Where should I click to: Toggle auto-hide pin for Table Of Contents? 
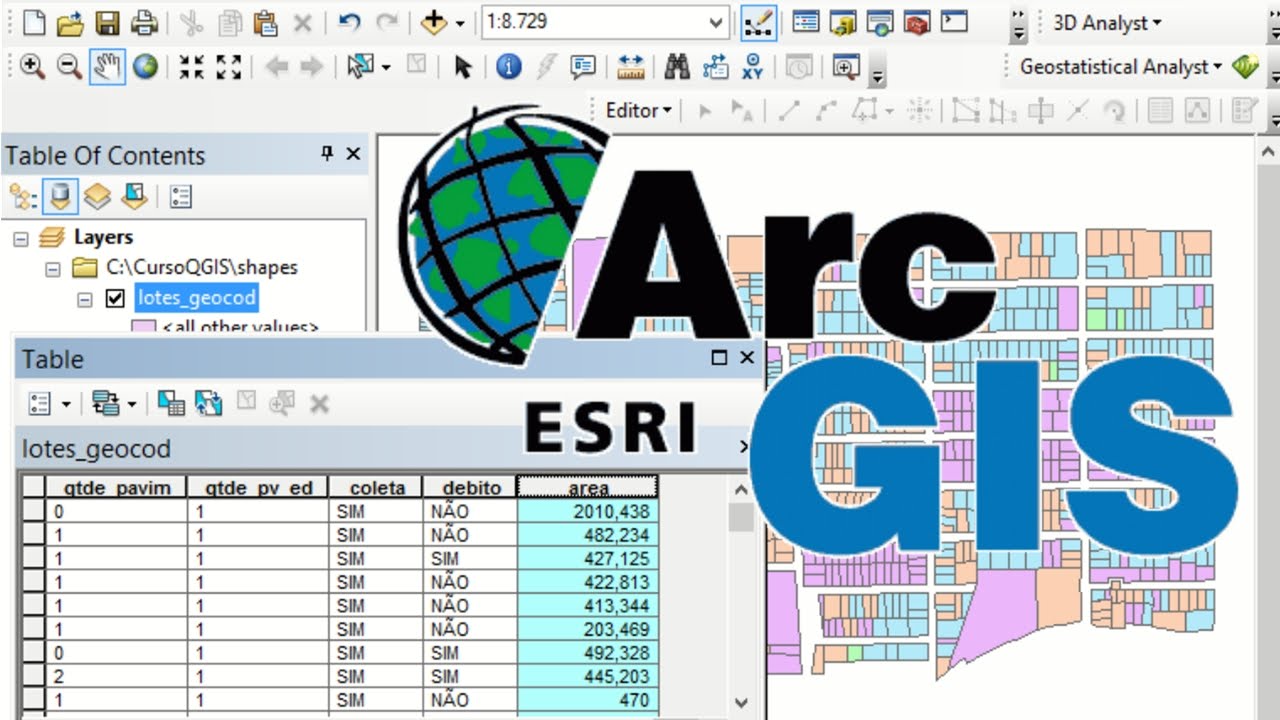[x=327, y=154]
